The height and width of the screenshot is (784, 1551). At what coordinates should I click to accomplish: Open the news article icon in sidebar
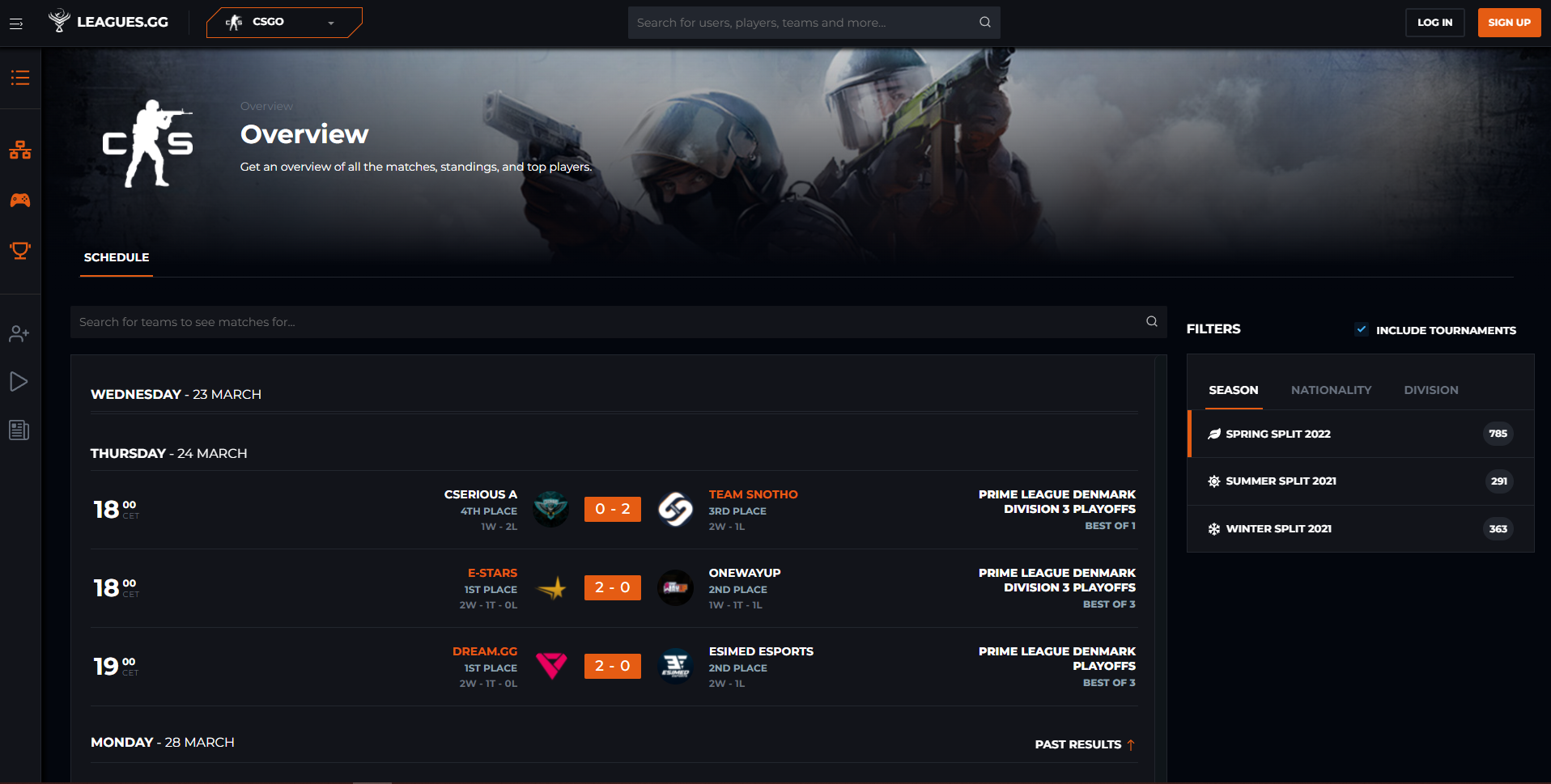pyautogui.click(x=19, y=430)
